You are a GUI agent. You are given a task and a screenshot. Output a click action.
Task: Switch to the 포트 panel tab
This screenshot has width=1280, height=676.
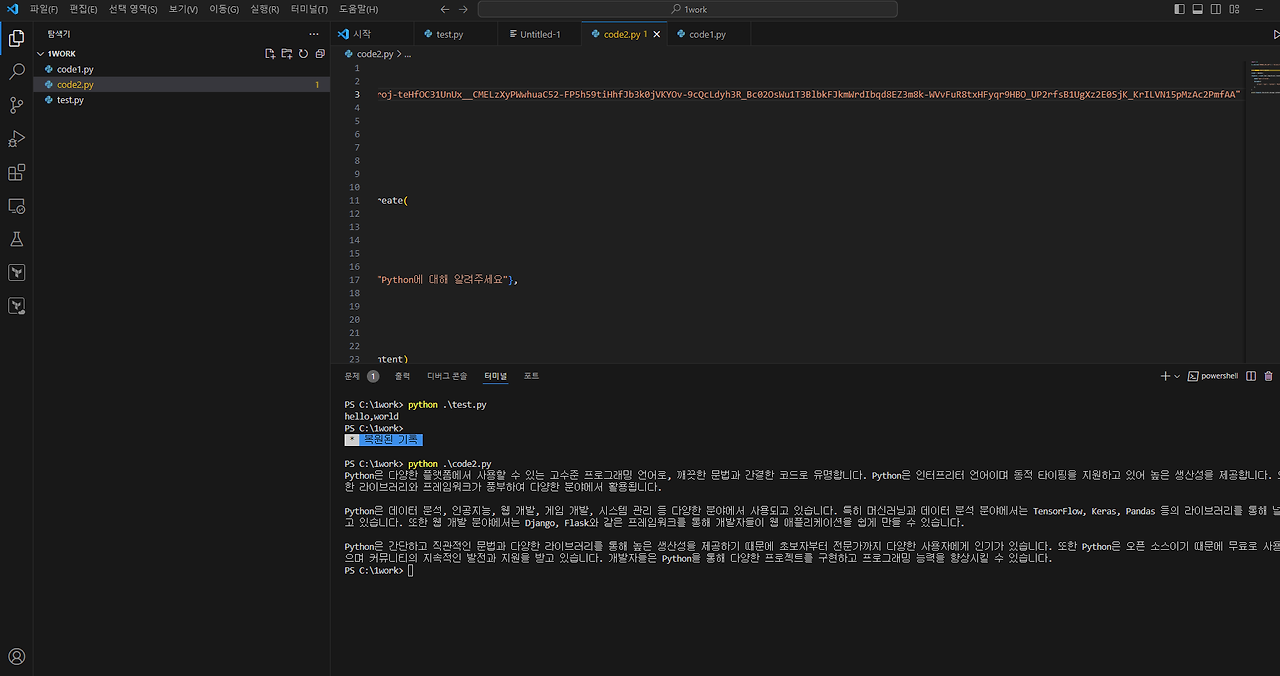click(x=531, y=376)
